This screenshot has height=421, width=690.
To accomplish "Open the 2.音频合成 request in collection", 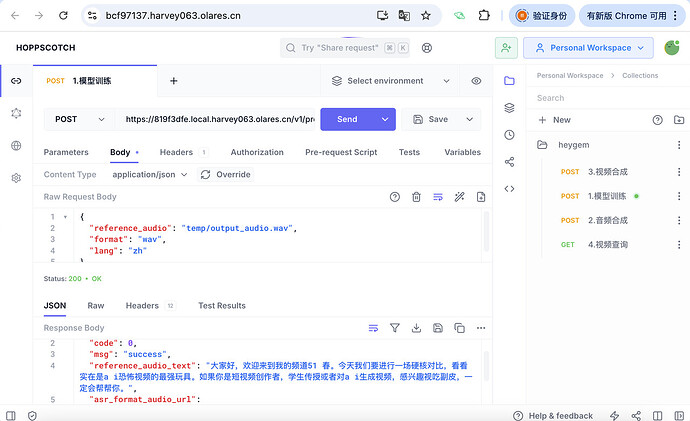I will pos(607,220).
